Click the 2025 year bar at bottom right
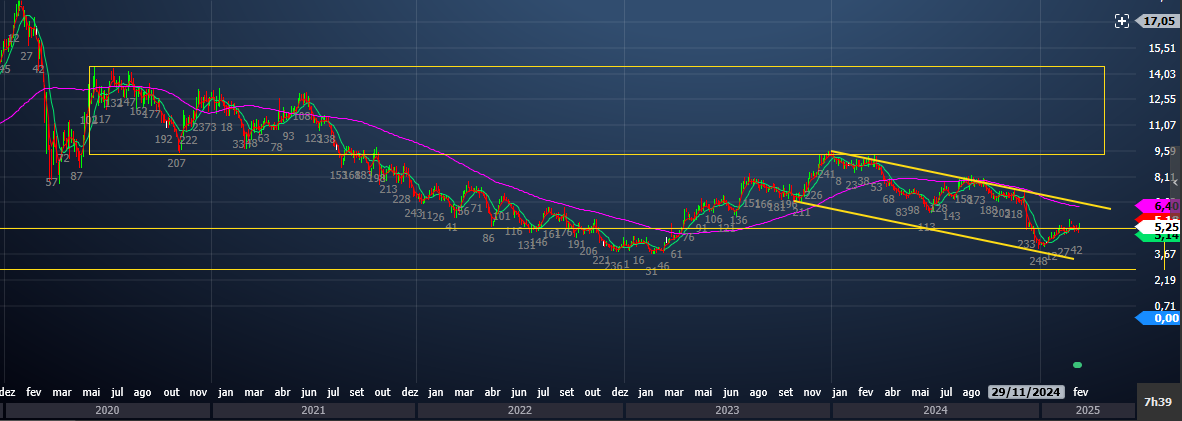This screenshot has width=1182, height=421. [1088, 410]
